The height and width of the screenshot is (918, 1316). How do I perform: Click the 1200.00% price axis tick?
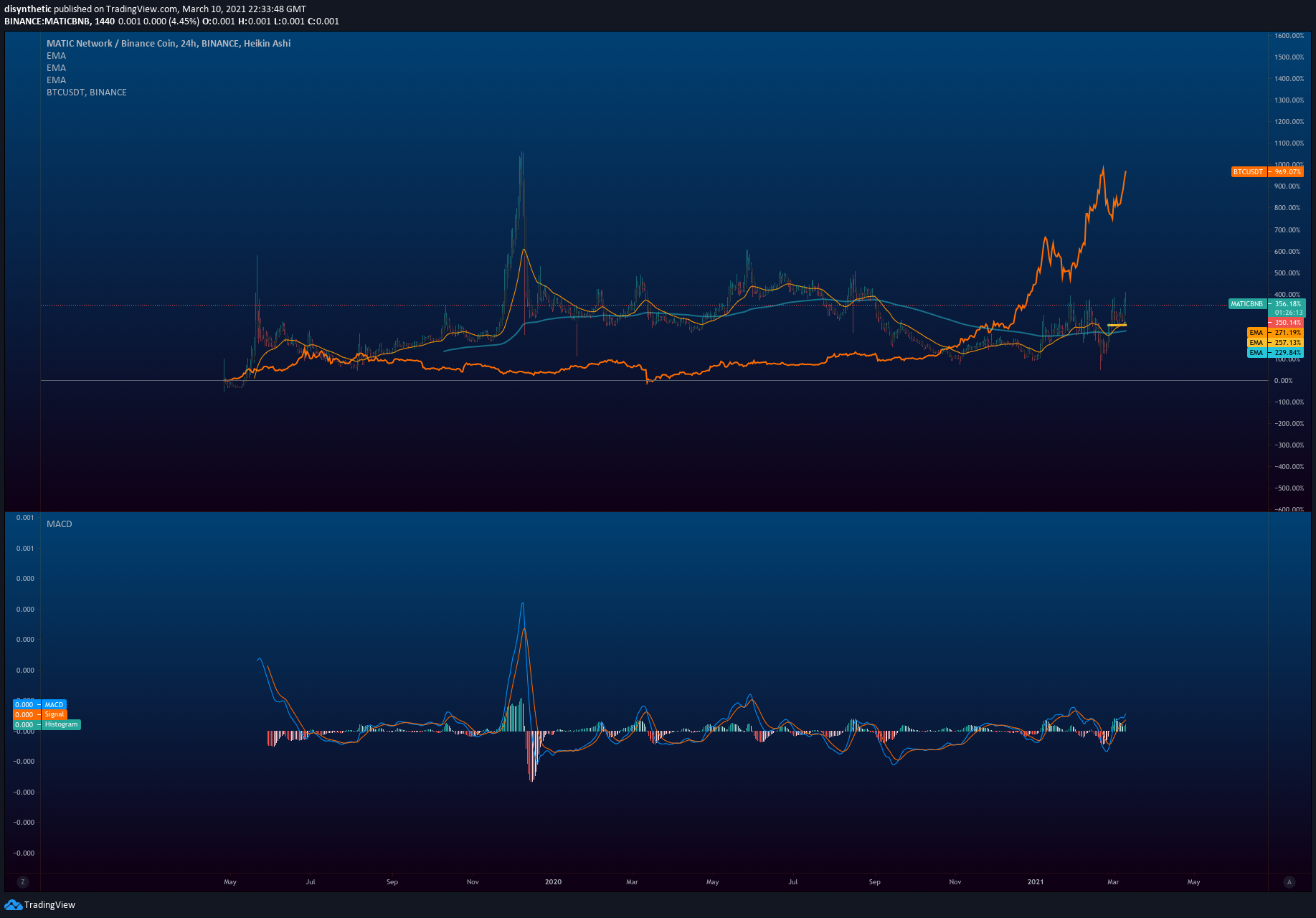pyautogui.click(x=1289, y=122)
